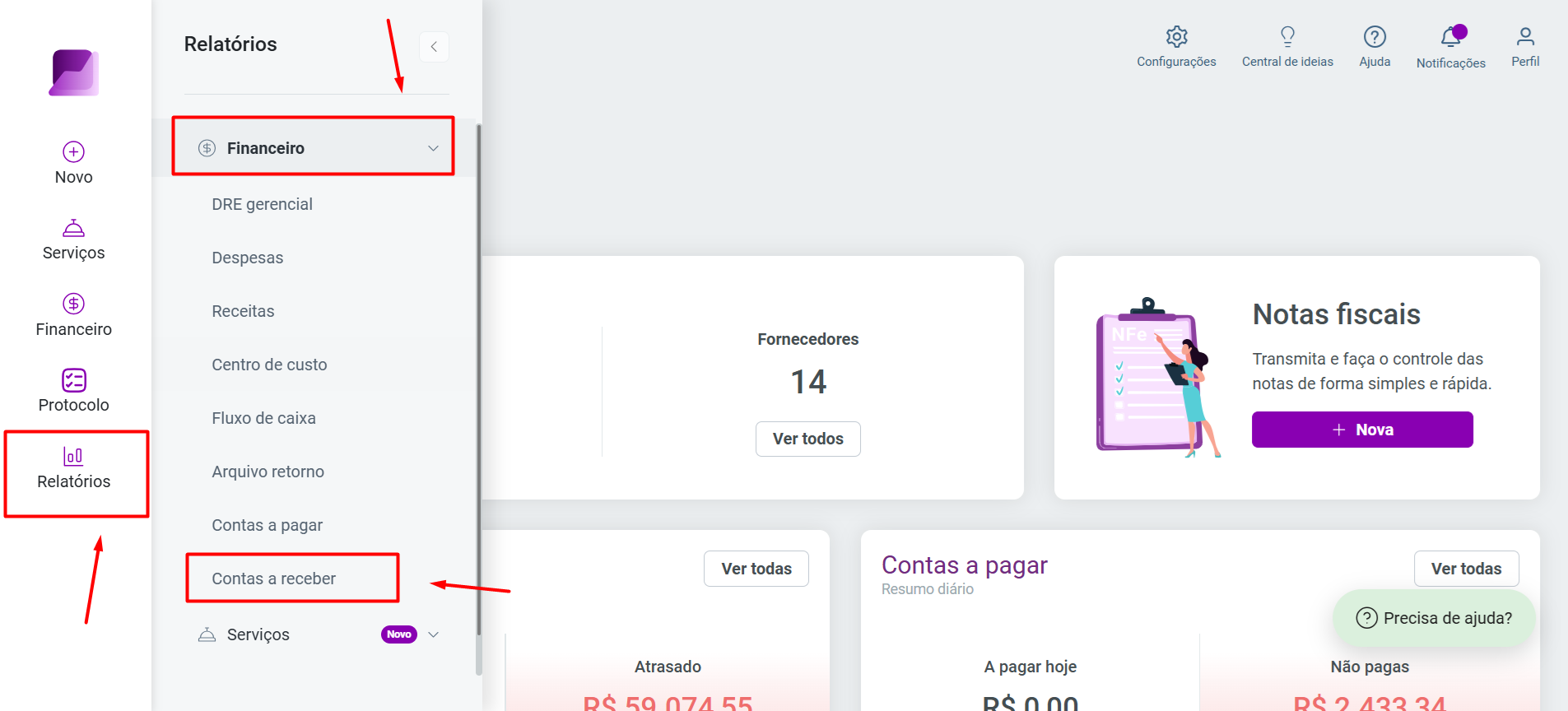The width and height of the screenshot is (1568, 711).
Task: Click the purple app logo
Action: 74,72
